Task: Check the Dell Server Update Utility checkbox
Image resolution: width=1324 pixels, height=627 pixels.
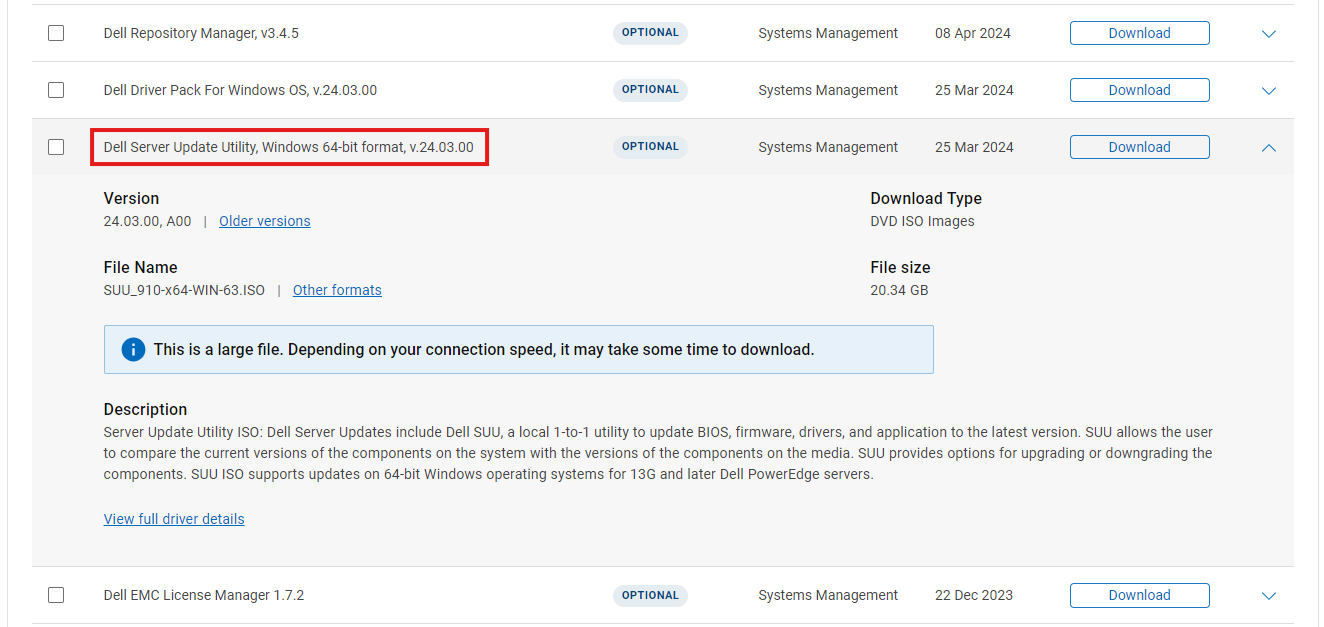Action: (x=56, y=146)
